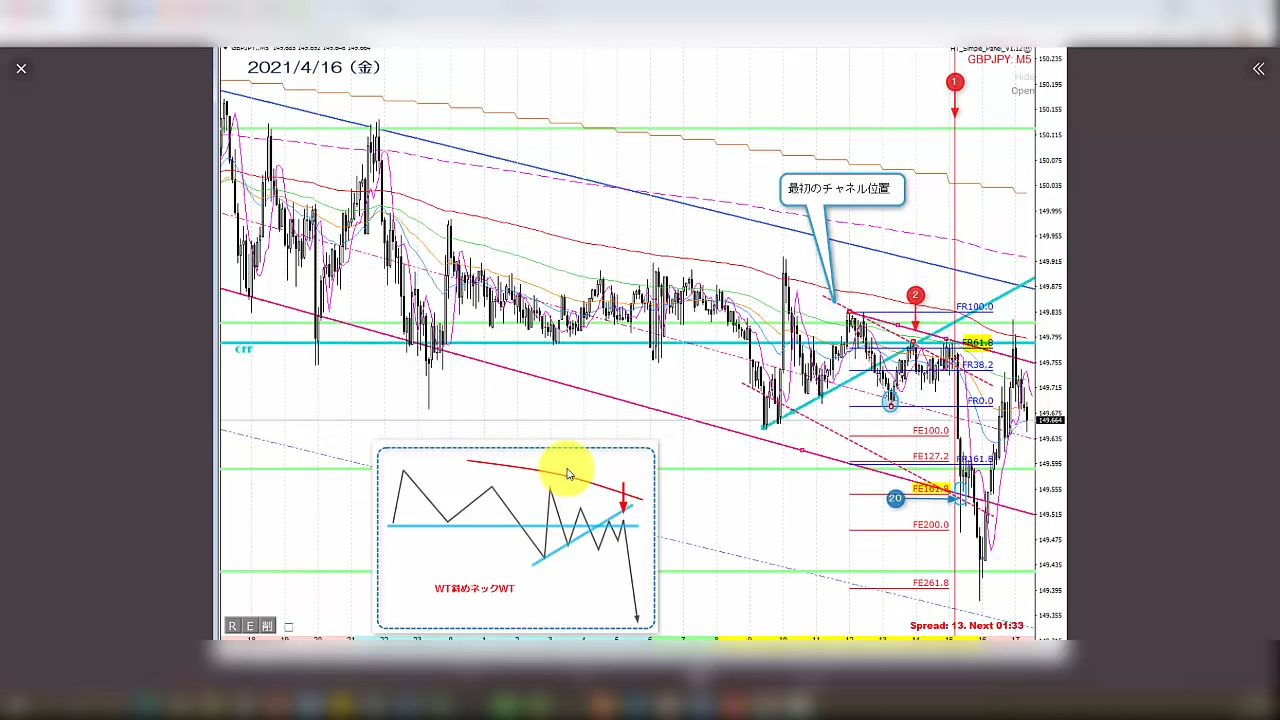
Task: Click the red circle marker 1
Action: [x=955, y=83]
